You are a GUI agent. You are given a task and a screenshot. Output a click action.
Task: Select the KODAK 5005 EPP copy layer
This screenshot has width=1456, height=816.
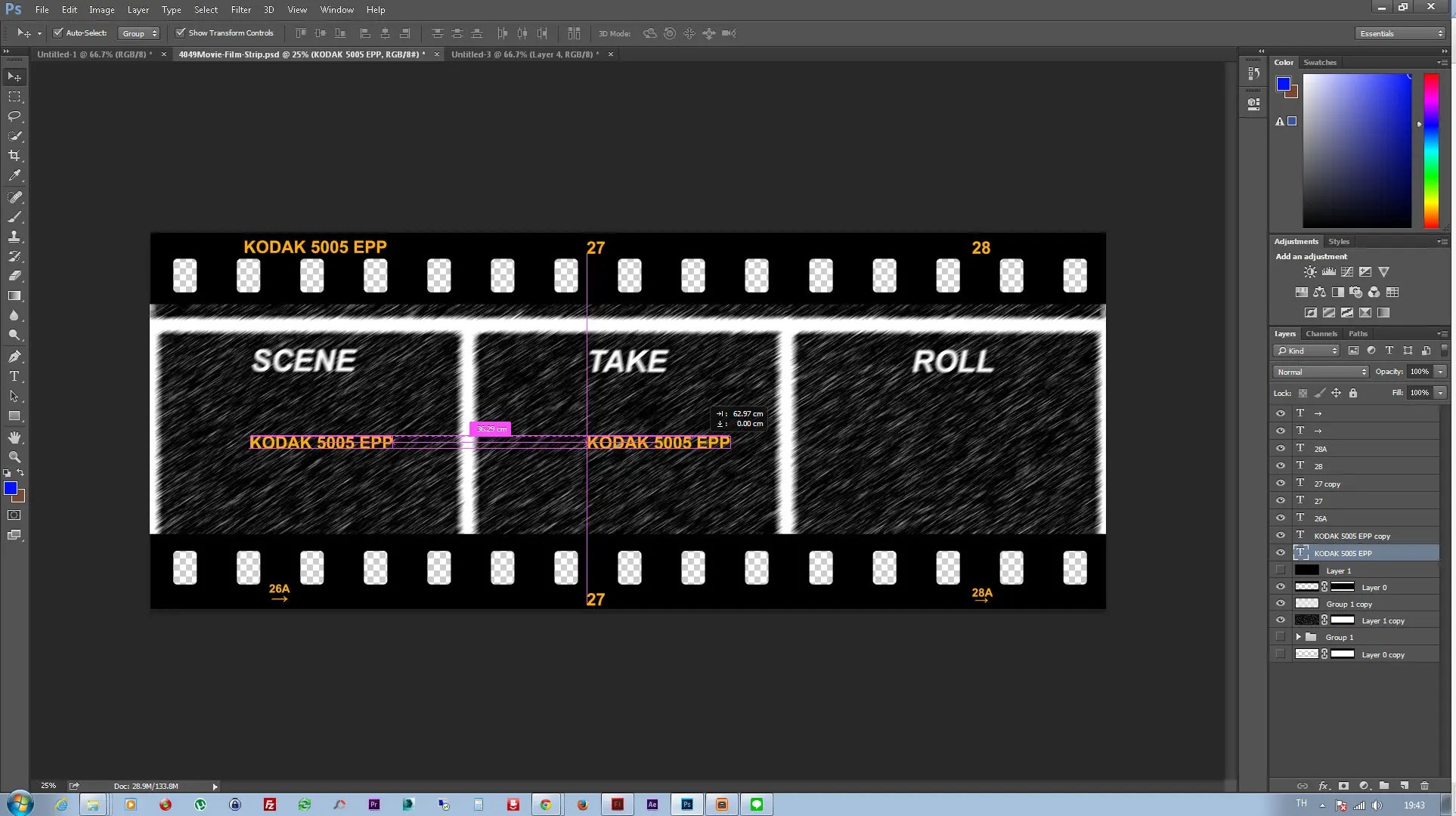coord(1352,535)
